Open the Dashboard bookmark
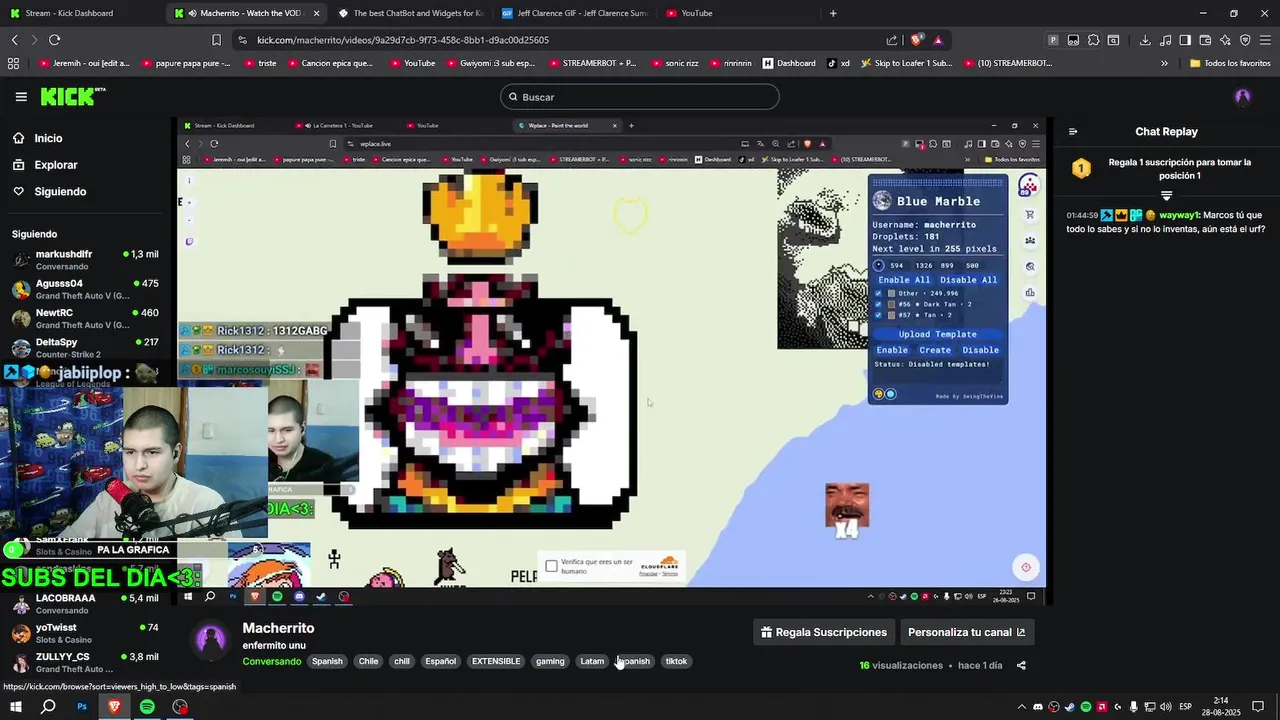 pyautogui.click(x=789, y=63)
